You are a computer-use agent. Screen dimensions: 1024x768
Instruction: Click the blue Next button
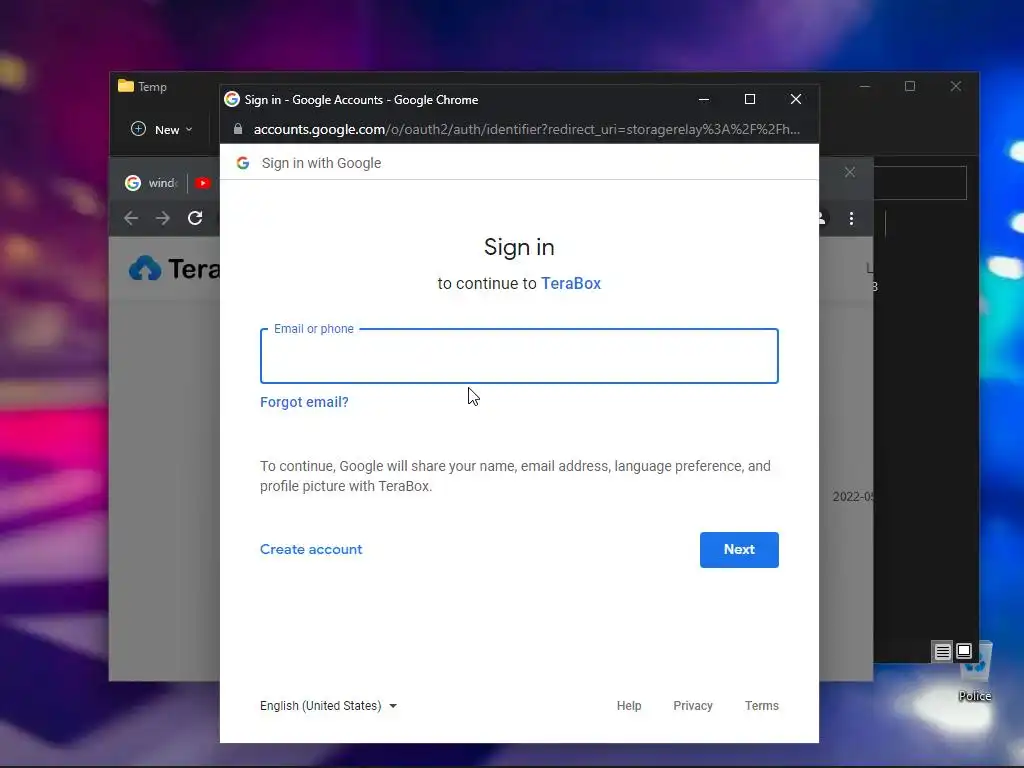pyautogui.click(x=739, y=550)
